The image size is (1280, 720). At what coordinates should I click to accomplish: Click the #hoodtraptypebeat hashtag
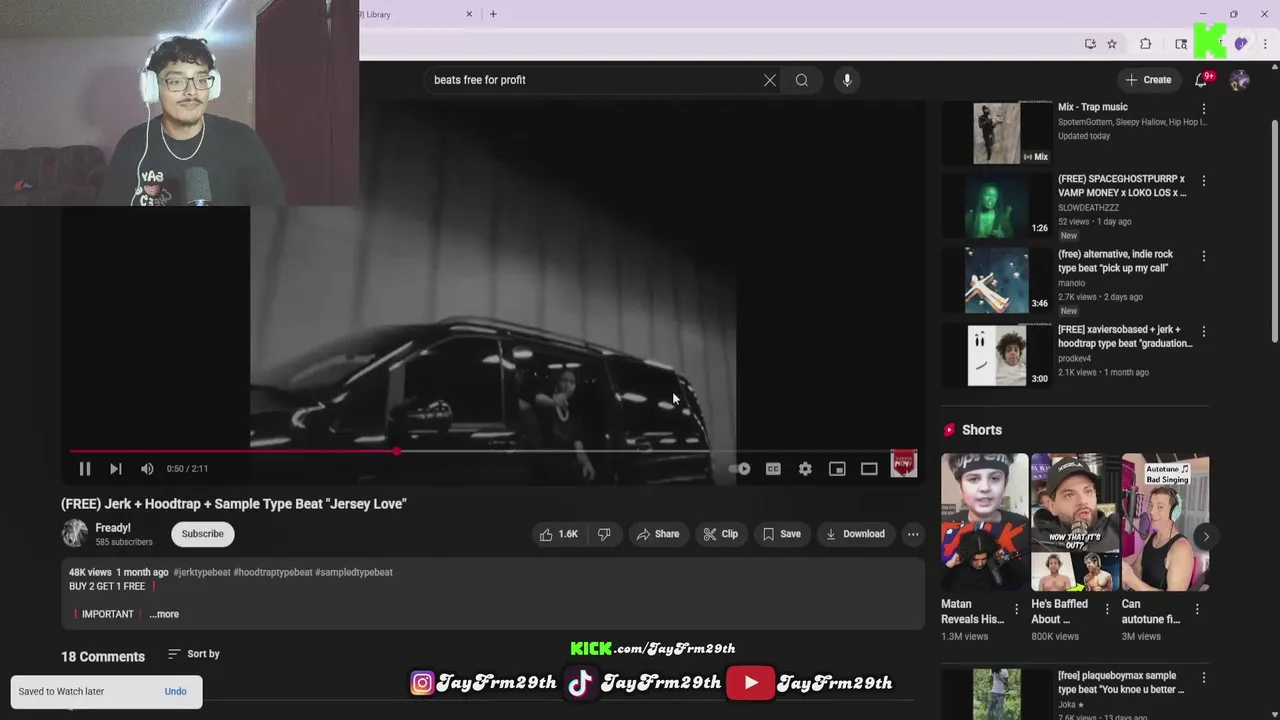273,572
